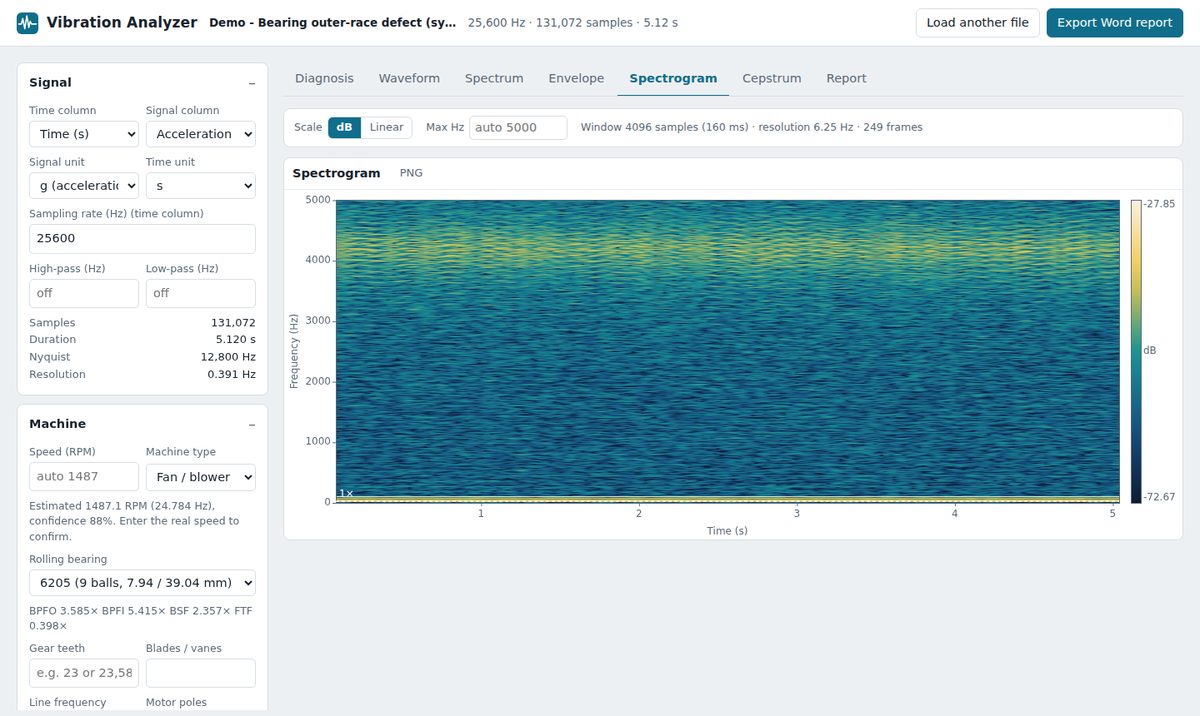1200x716 pixels.
Task: Click the Resolution value 0.391 Hz
Action: click(x=231, y=375)
